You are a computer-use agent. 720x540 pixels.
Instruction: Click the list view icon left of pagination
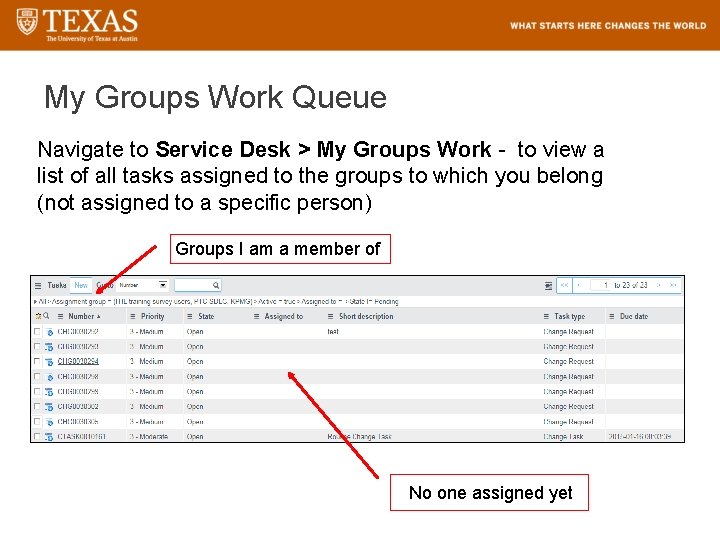tap(548, 286)
